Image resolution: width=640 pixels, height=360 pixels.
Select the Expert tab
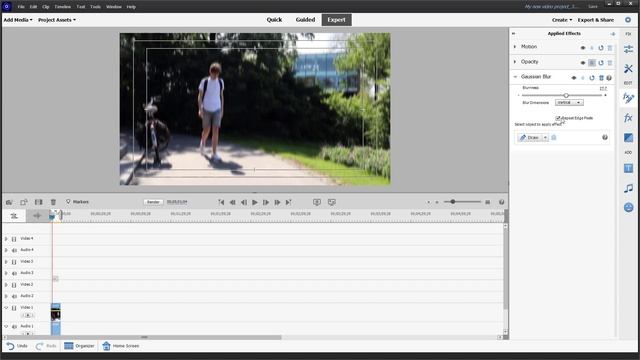[x=336, y=20]
